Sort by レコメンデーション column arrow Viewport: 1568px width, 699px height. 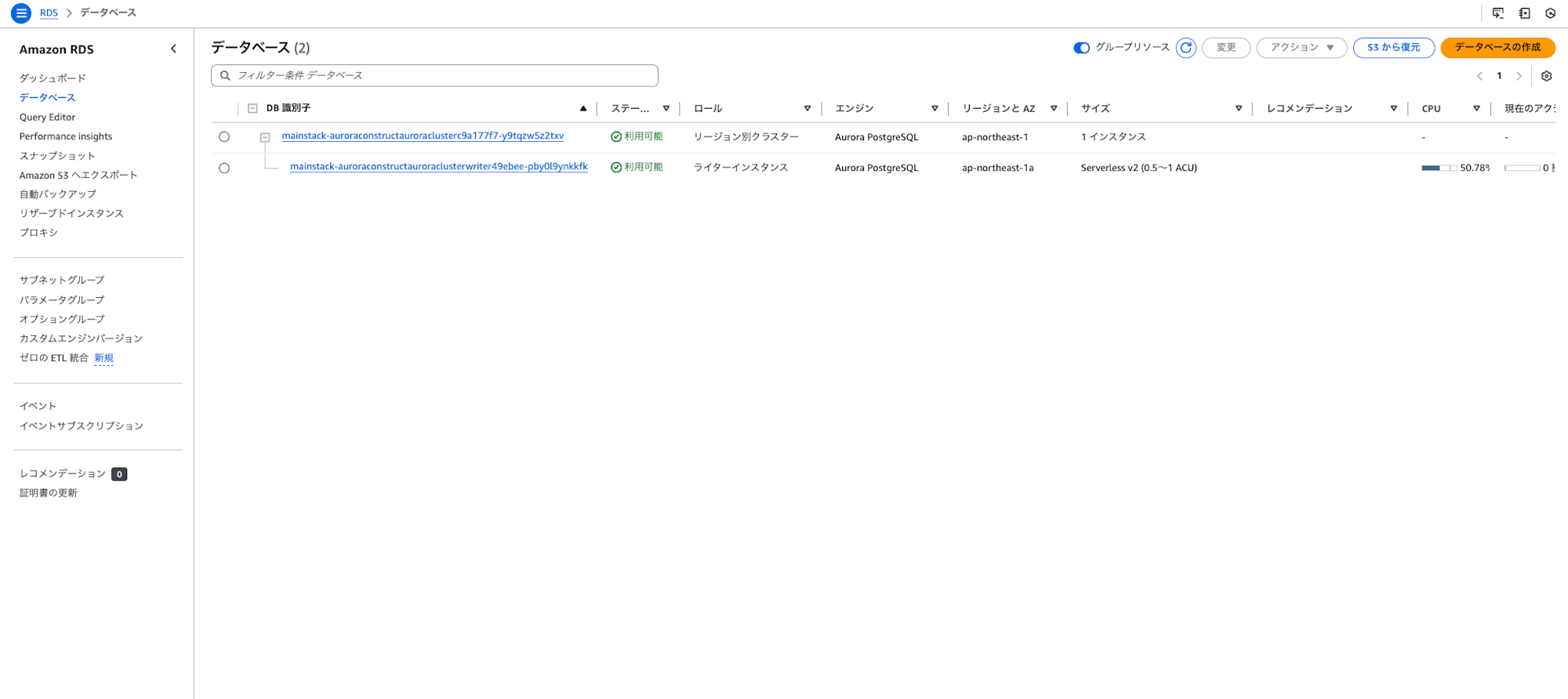coord(1393,108)
